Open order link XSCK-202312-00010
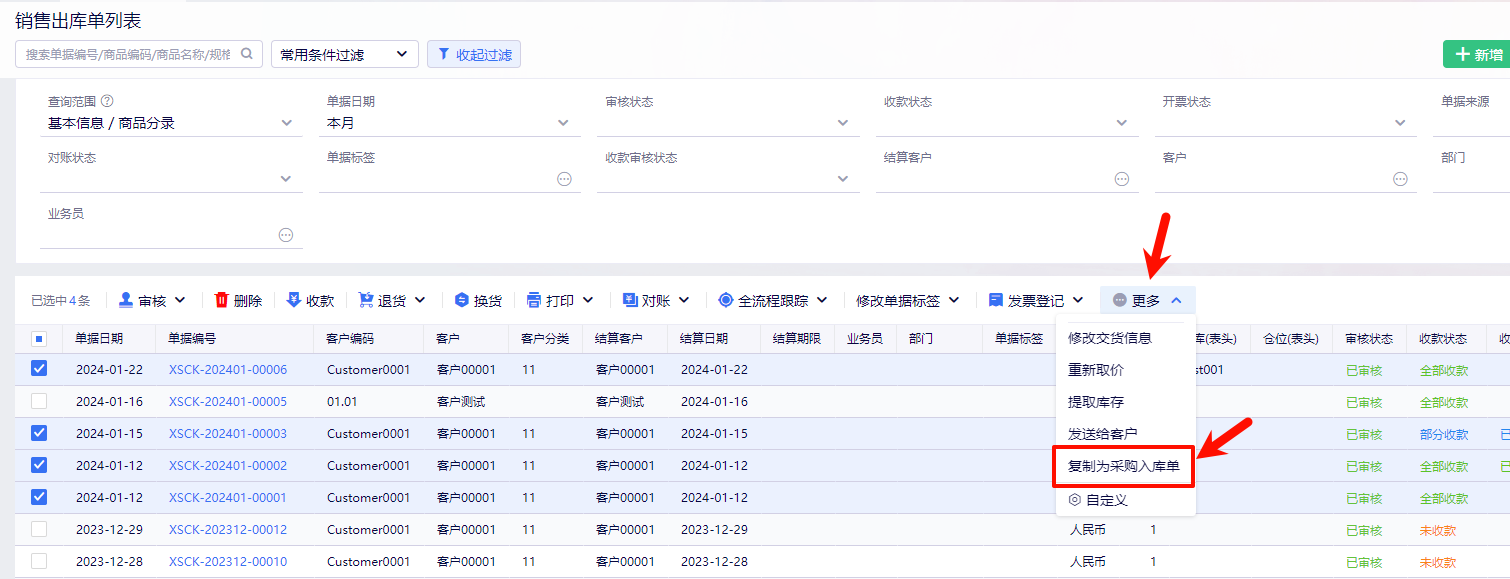Image resolution: width=1510 pixels, height=579 pixels. point(228,562)
